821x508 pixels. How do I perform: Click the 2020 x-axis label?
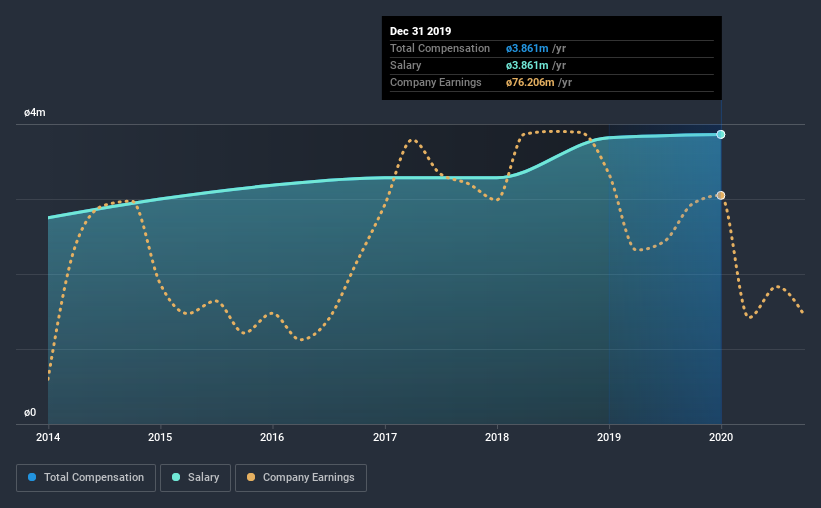[x=721, y=437]
